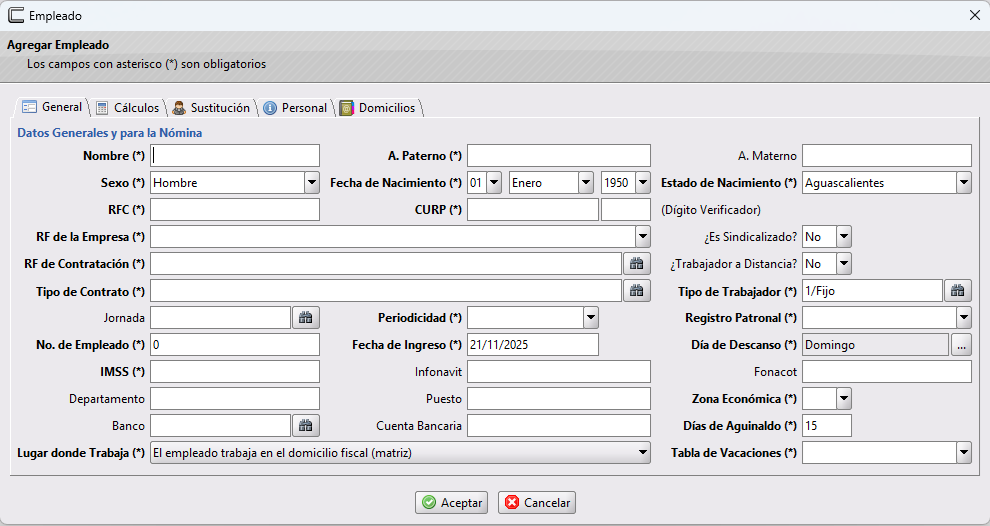Switch to the General tab

52,107
